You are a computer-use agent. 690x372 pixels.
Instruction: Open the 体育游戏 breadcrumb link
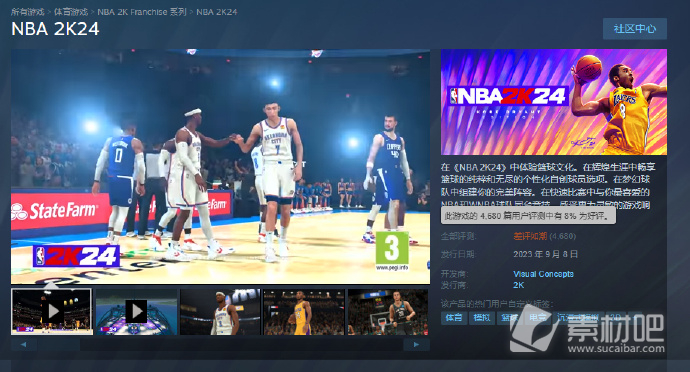pyautogui.click(x=71, y=12)
